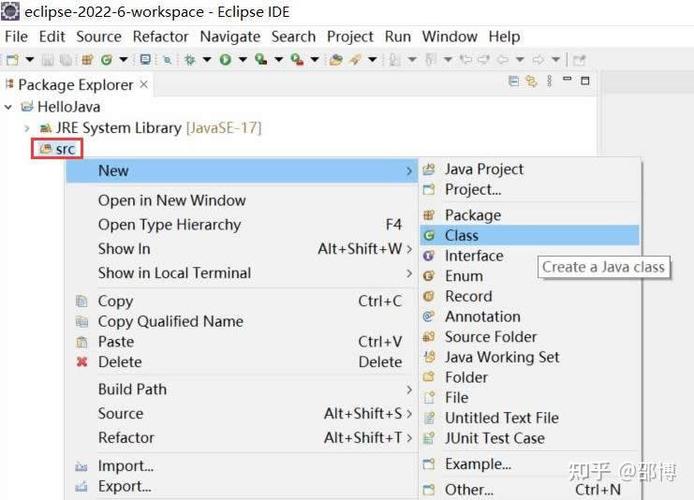Click Open Type Hierarchy in context menu
This screenshot has height=500, width=694.
pyautogui.click(x=169, y=225)
